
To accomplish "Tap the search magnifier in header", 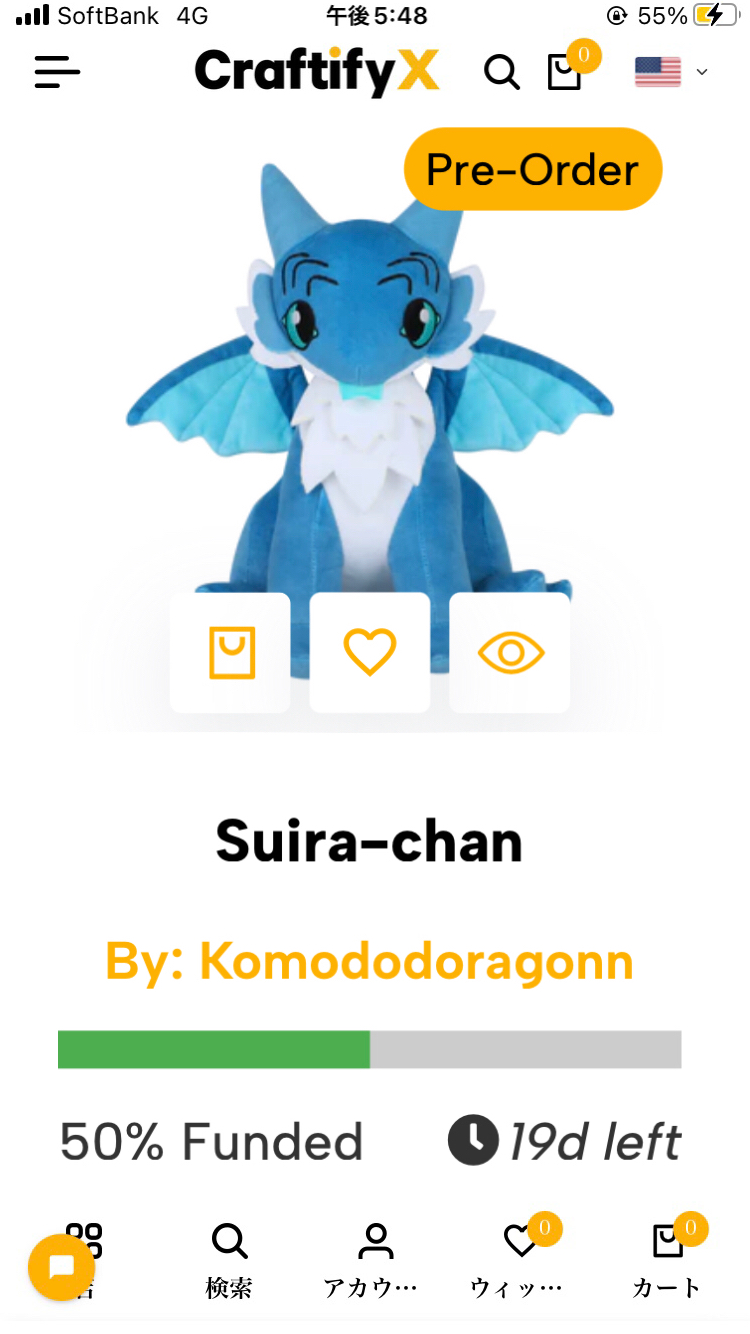I will (x=502, y=72).
